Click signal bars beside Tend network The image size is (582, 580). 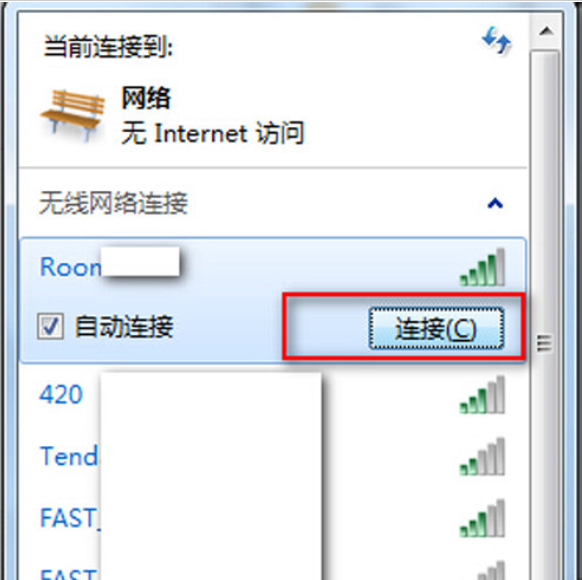click(x=482, y=456)
